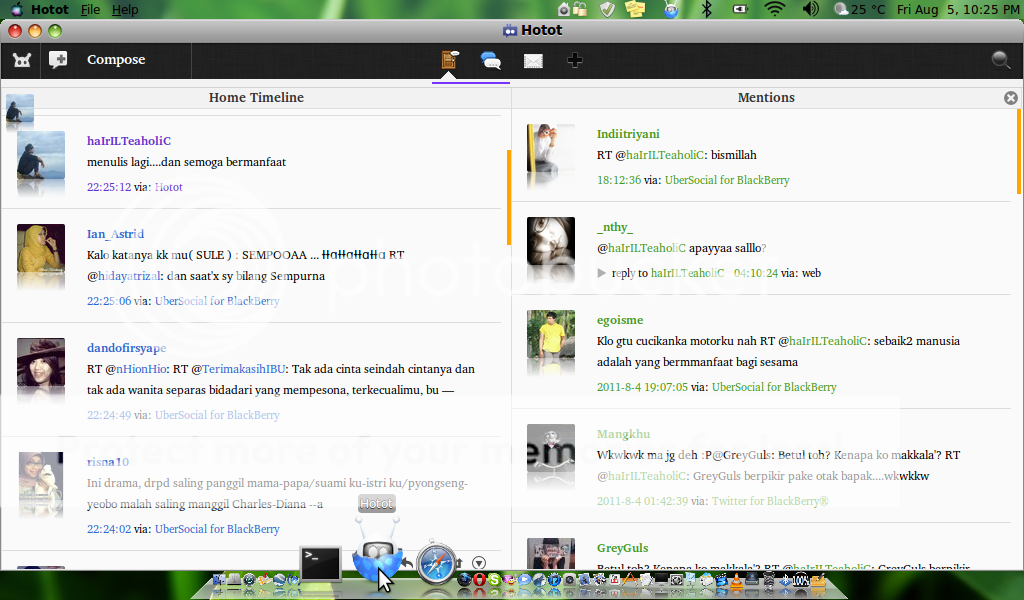
Task: Click the Bluetooth menu bar icon
Action: click(x=706, y=9)
